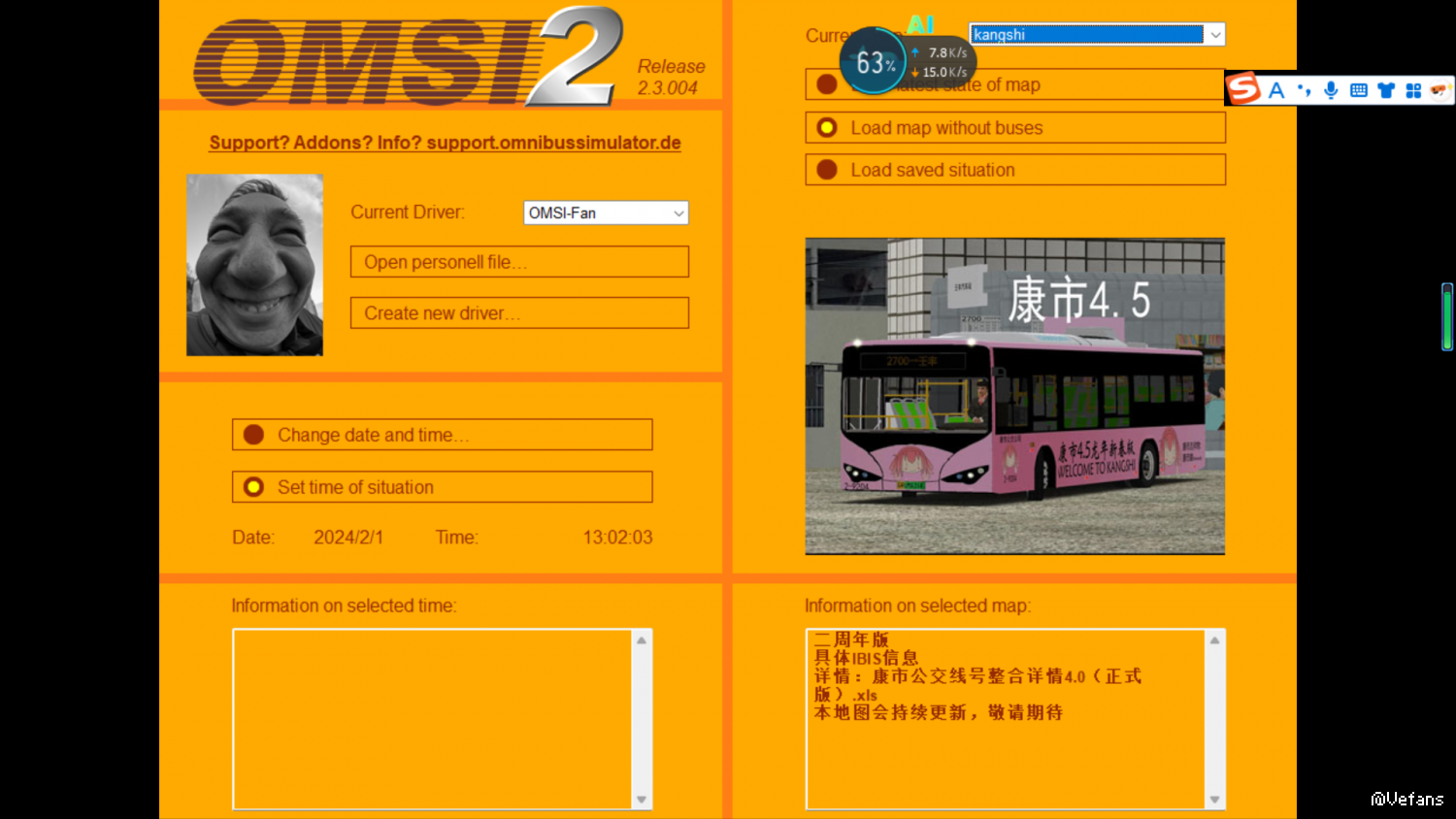This screenshot has height=819, width=1456.
Task: Click the 63% memory usage bubble
Action: coord(873,61)
